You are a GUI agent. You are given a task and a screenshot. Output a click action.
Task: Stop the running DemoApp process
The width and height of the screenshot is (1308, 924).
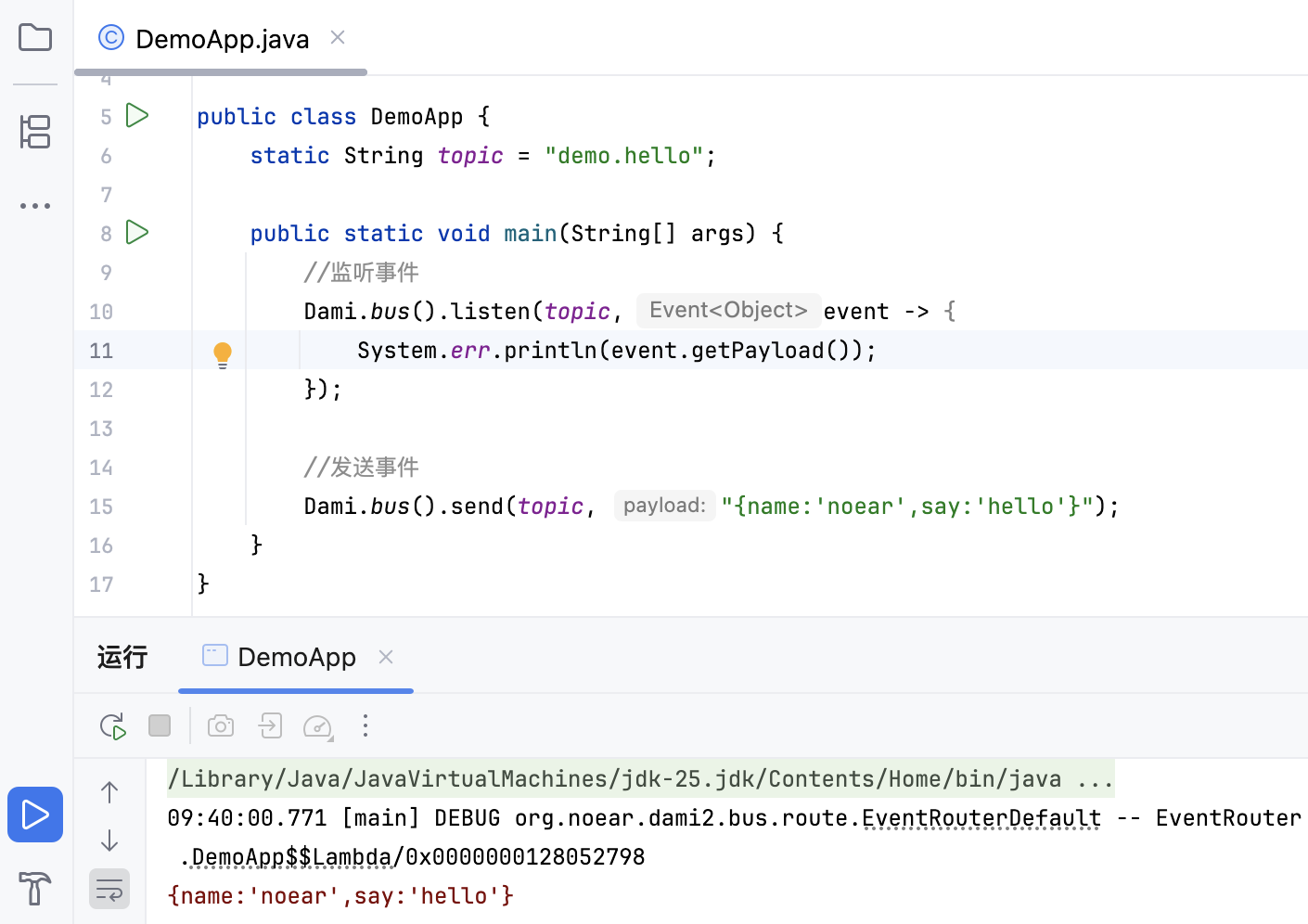(x=160, y=725)
